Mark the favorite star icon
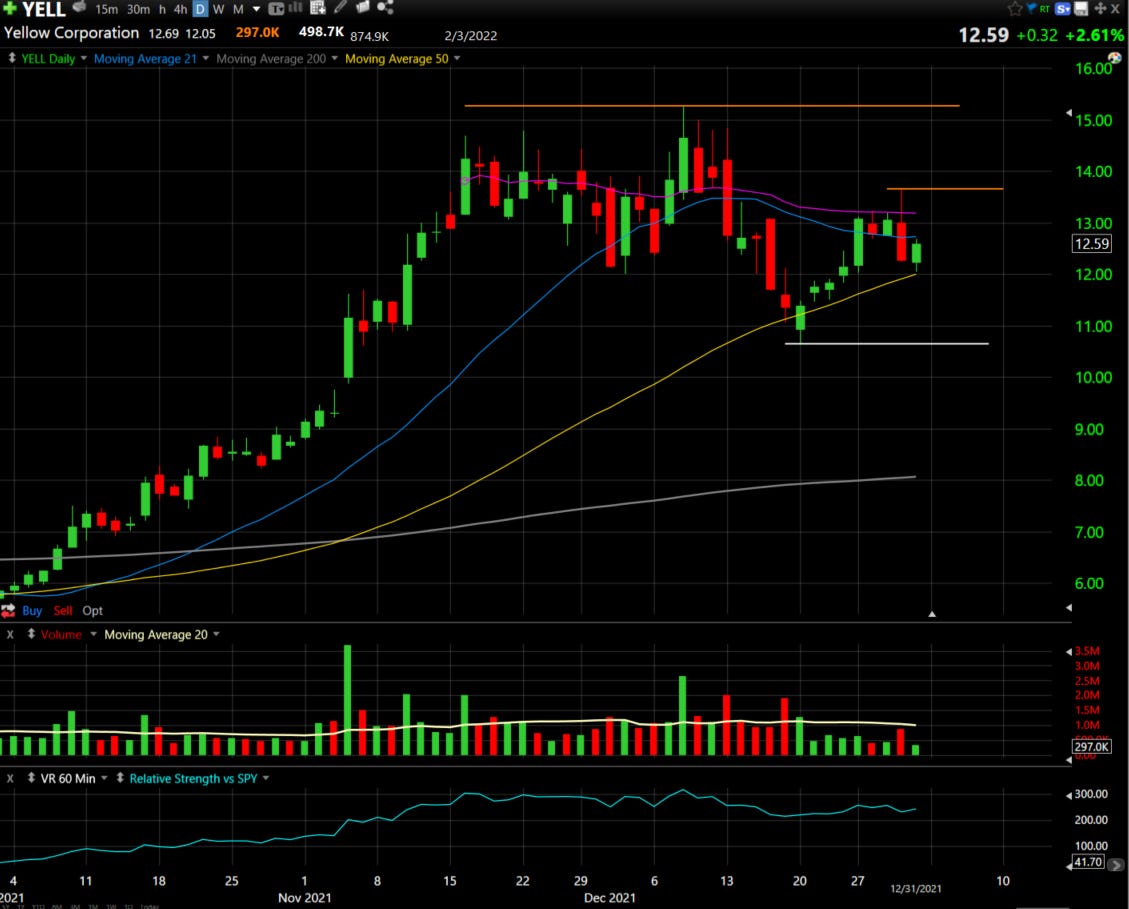The height and width of the screenshot is (909, 1129). click(1015, 9)
